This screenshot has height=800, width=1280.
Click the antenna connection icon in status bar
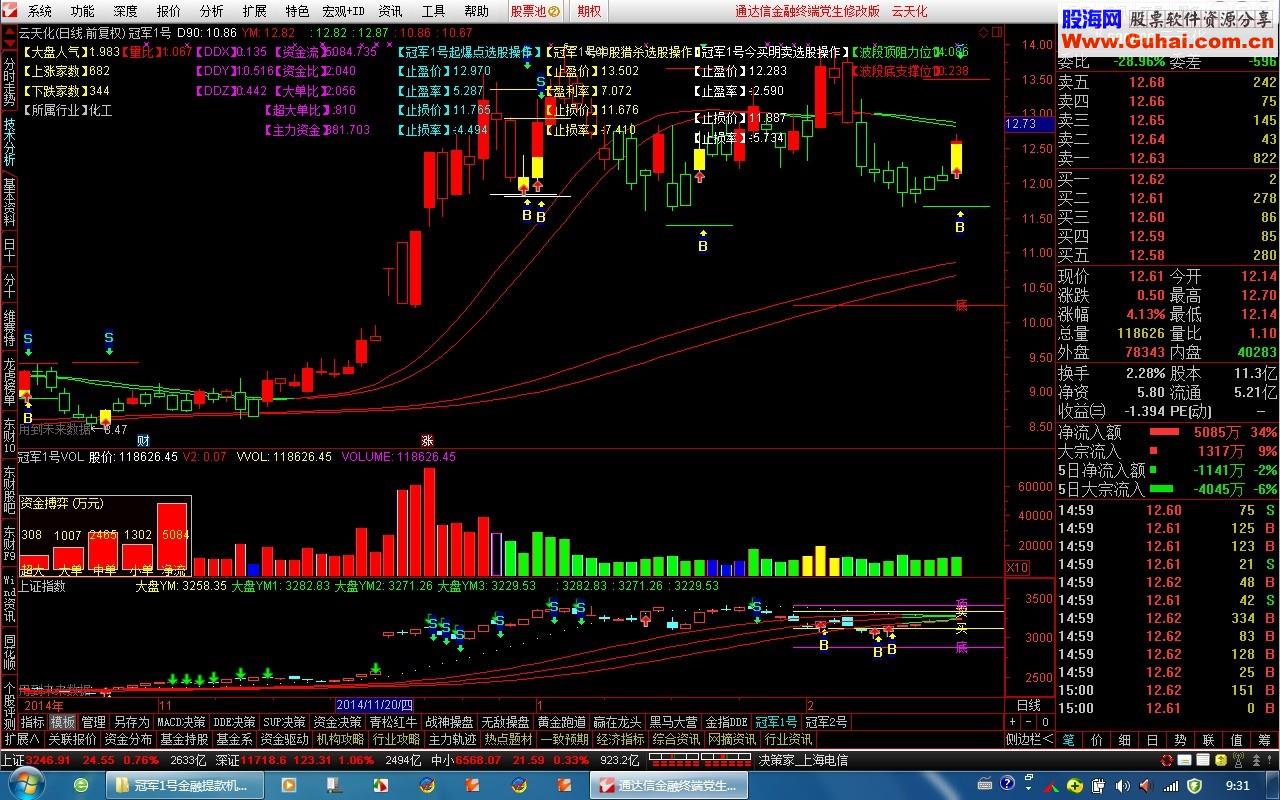click(x=1238, y=760)
